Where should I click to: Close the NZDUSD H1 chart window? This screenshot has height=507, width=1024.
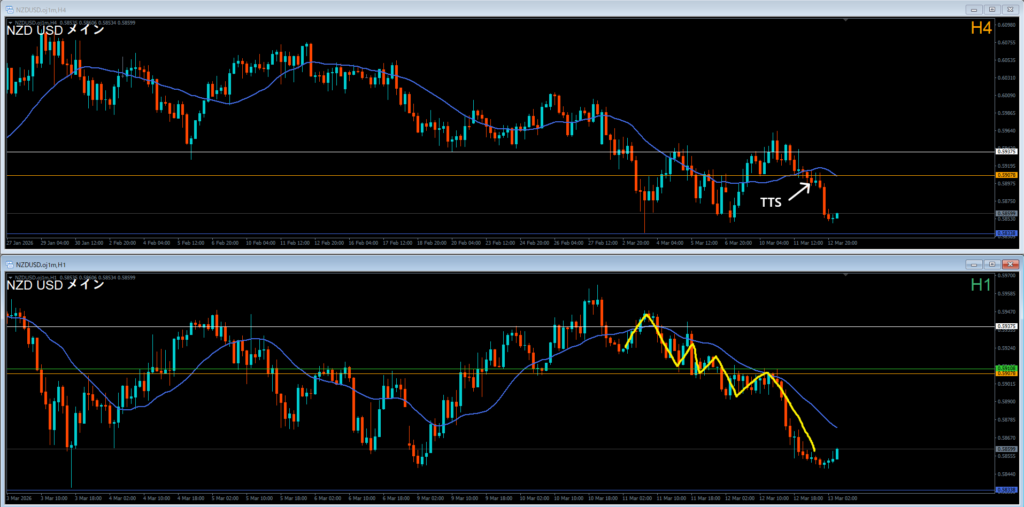(1010, 263)
